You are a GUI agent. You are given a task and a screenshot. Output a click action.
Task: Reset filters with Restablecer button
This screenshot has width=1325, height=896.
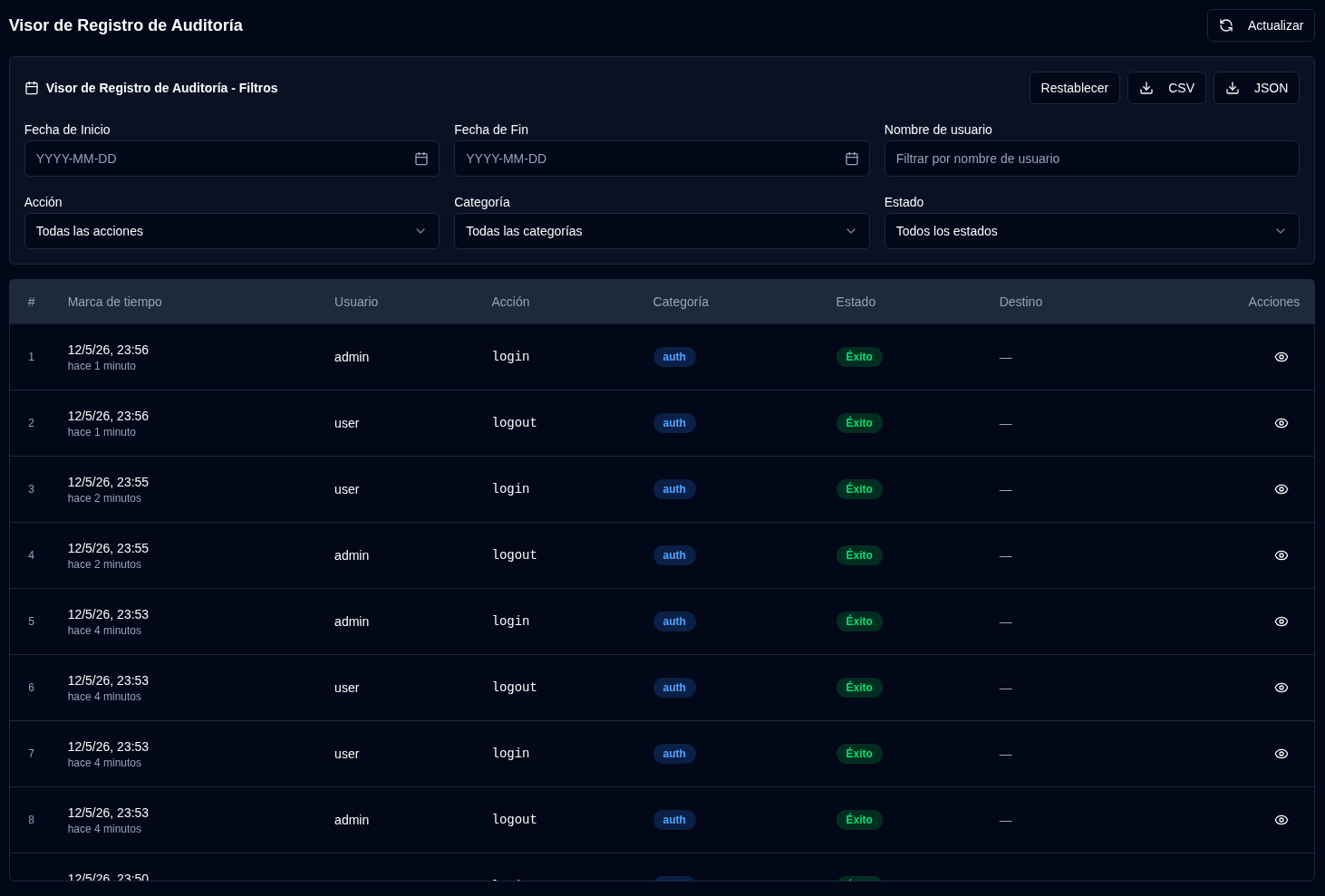tap(1074, 88)
